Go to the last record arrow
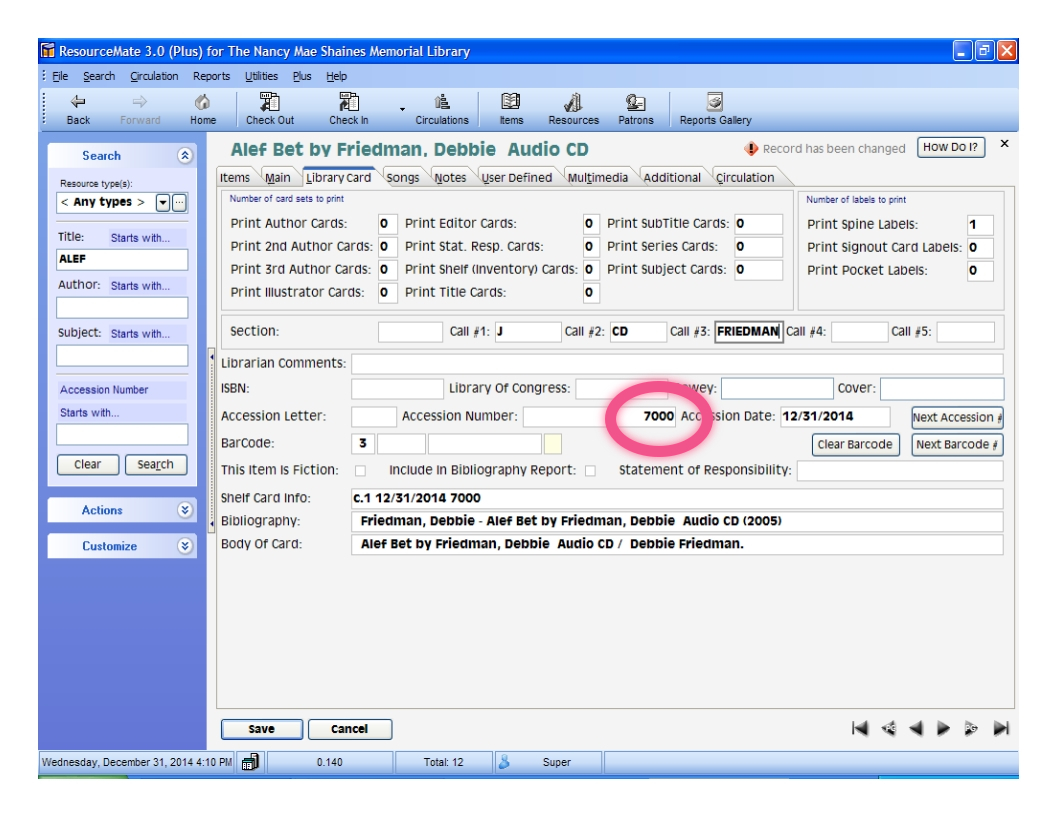This screenshot has width=1056, height=816. click(1002, 729)
